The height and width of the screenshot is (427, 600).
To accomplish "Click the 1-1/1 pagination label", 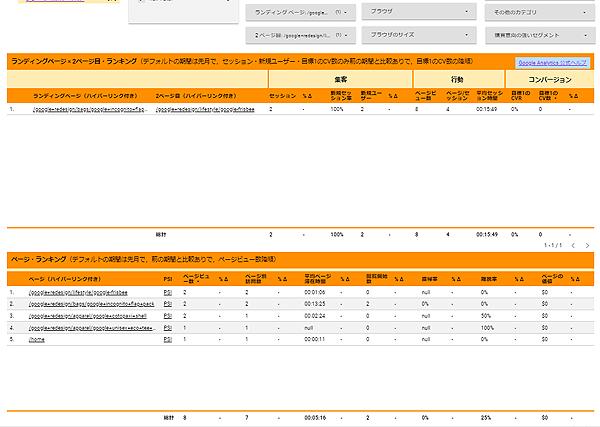I will [x=553, y=246].
